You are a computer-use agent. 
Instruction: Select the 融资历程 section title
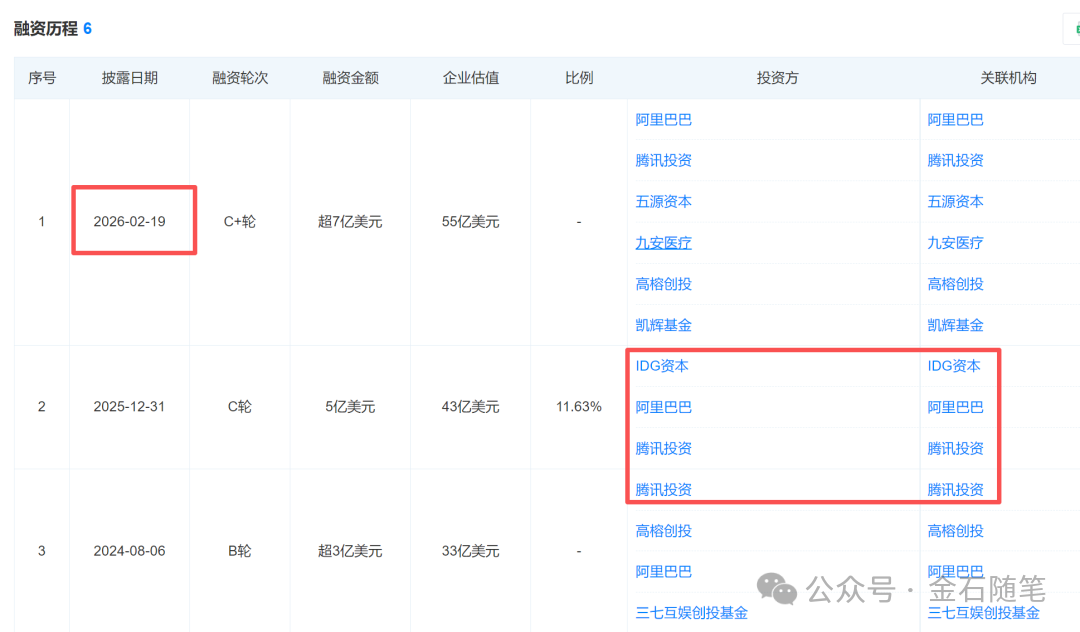tap(45, 29)
